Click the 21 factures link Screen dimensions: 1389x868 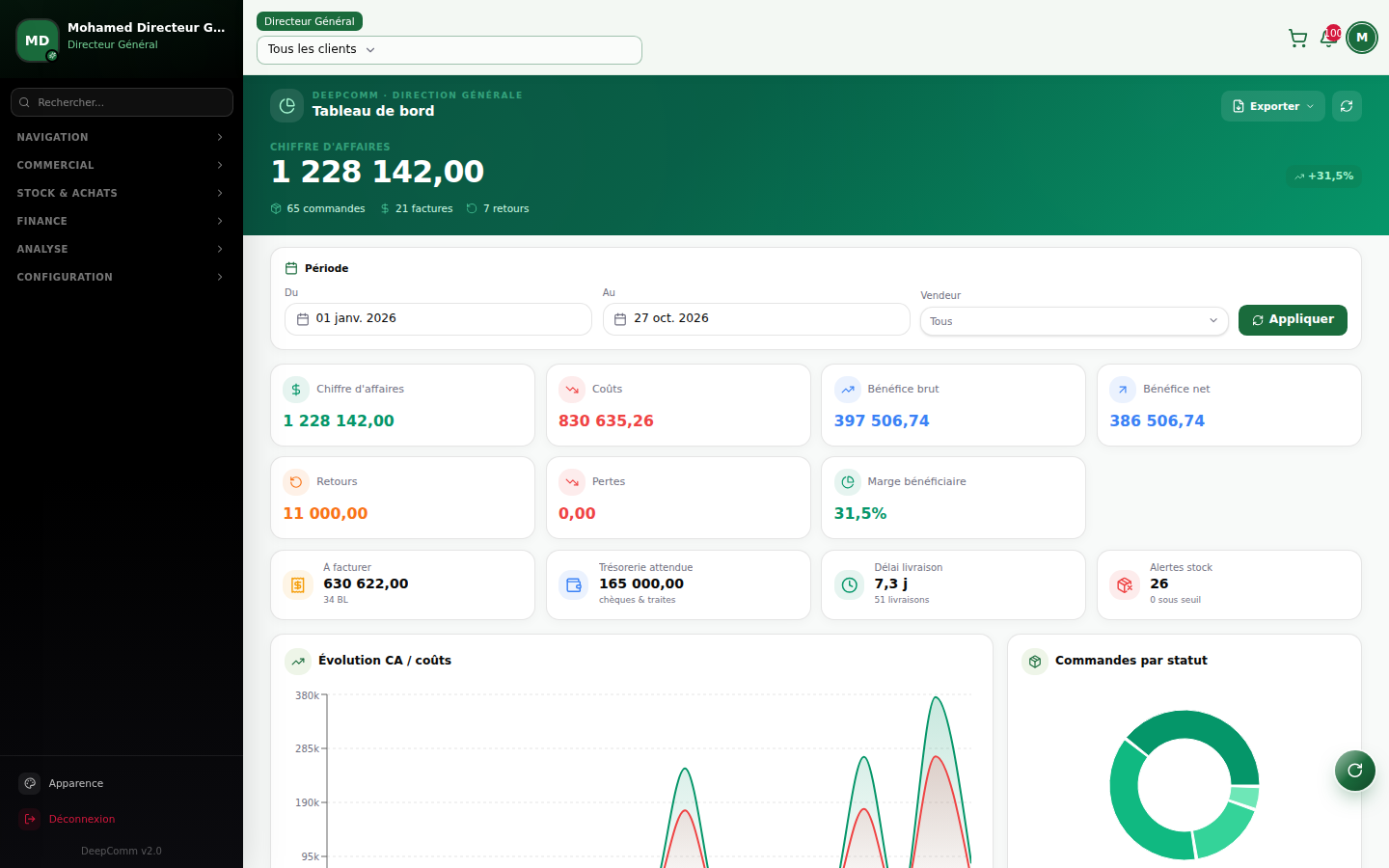(417, 208)
